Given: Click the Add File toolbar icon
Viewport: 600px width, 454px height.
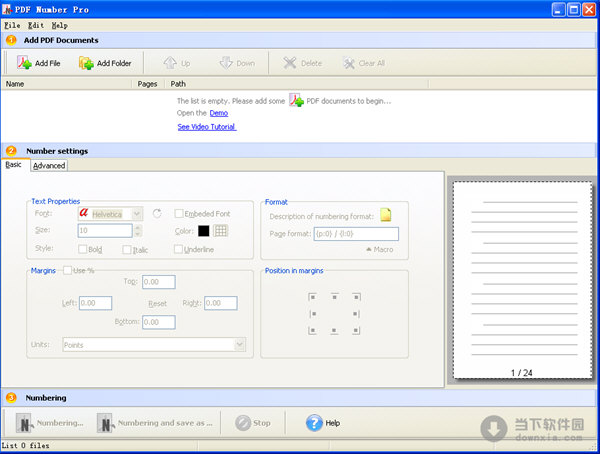Looking at the screenshot, I should (x=24, y=63).
